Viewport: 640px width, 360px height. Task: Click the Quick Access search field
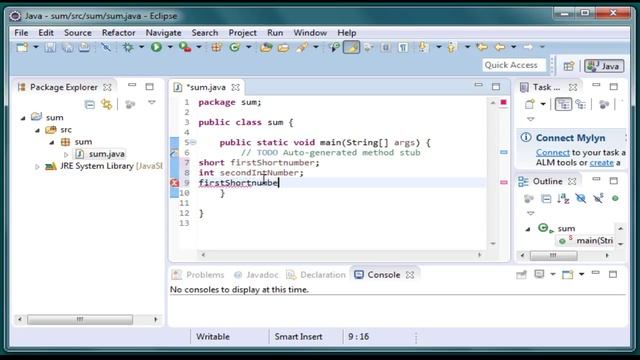[x=513, y=65]
